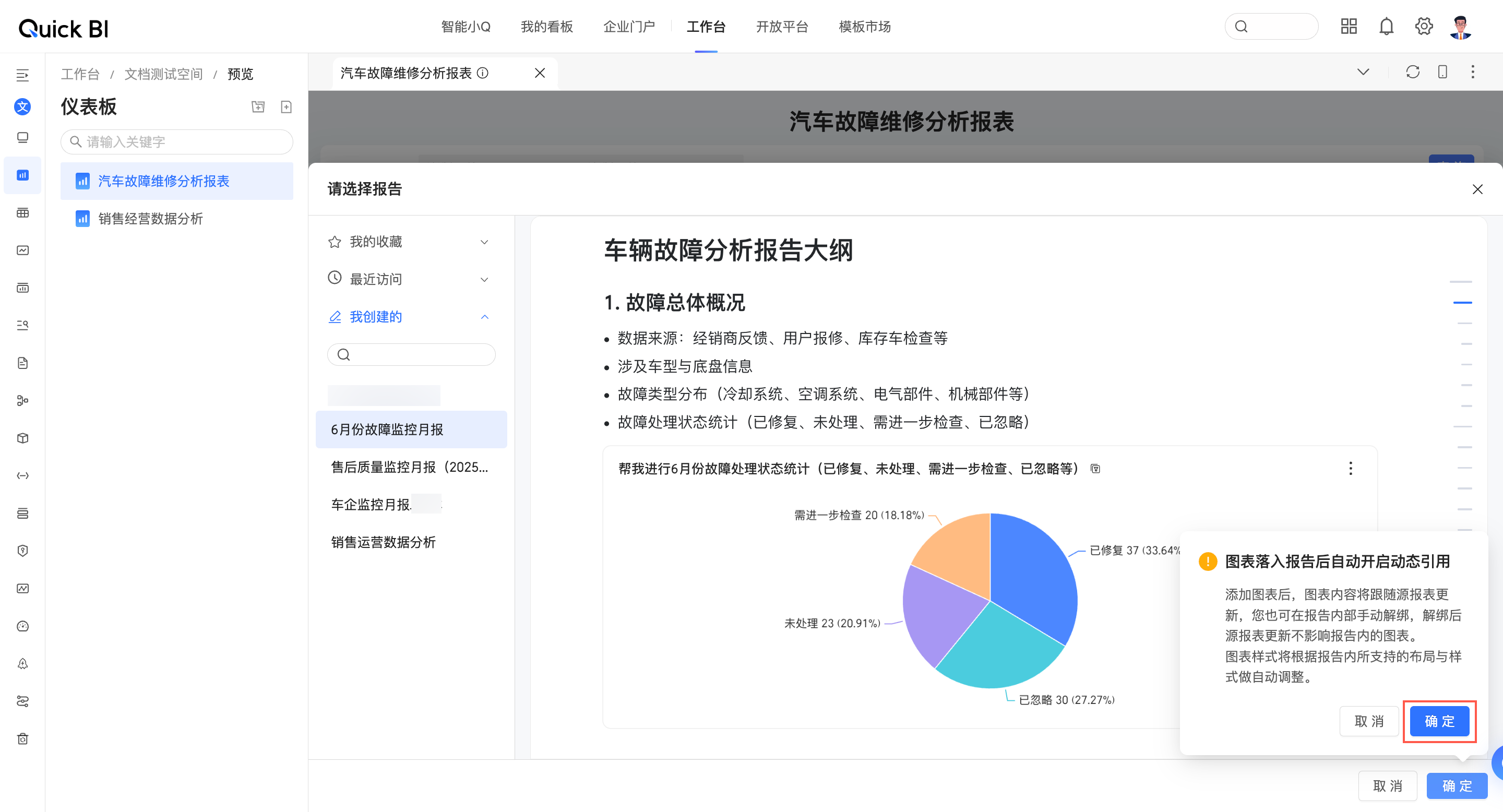Open the workspace avatar icon in sidebar
Screen dimensions: 1503x812
[22, 107]
